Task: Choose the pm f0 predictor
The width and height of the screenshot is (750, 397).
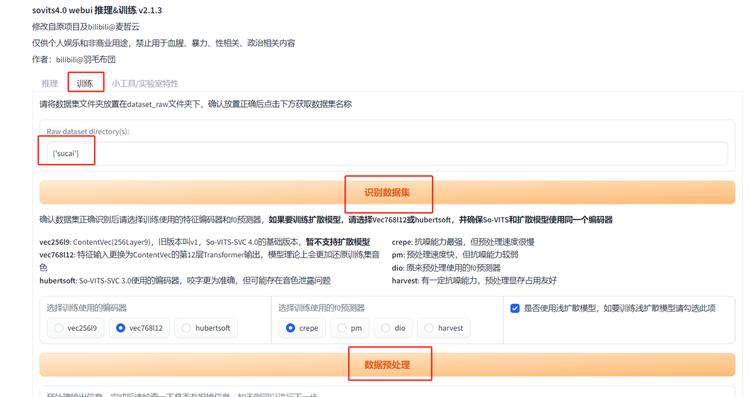Action: [349, 328]
